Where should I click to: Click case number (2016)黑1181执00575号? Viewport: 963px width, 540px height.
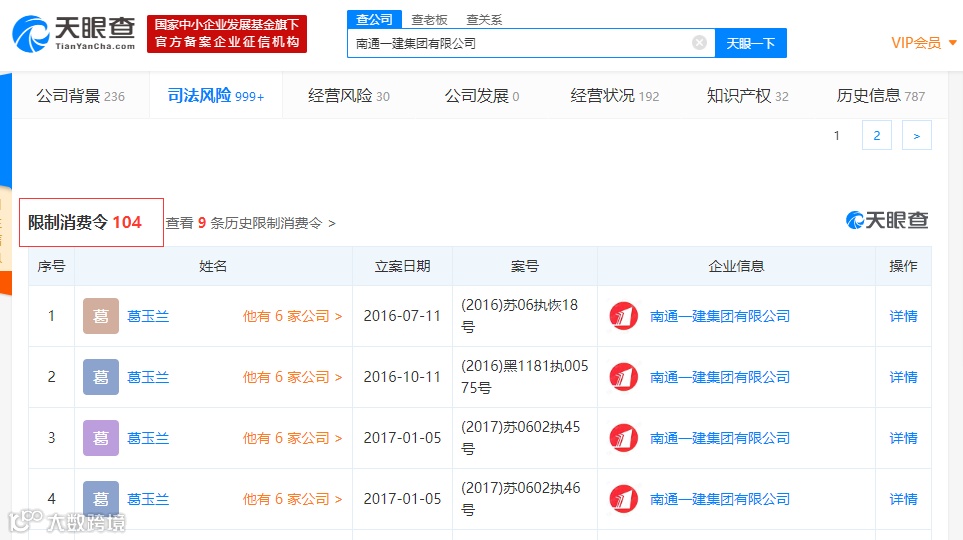pos(524,377)
